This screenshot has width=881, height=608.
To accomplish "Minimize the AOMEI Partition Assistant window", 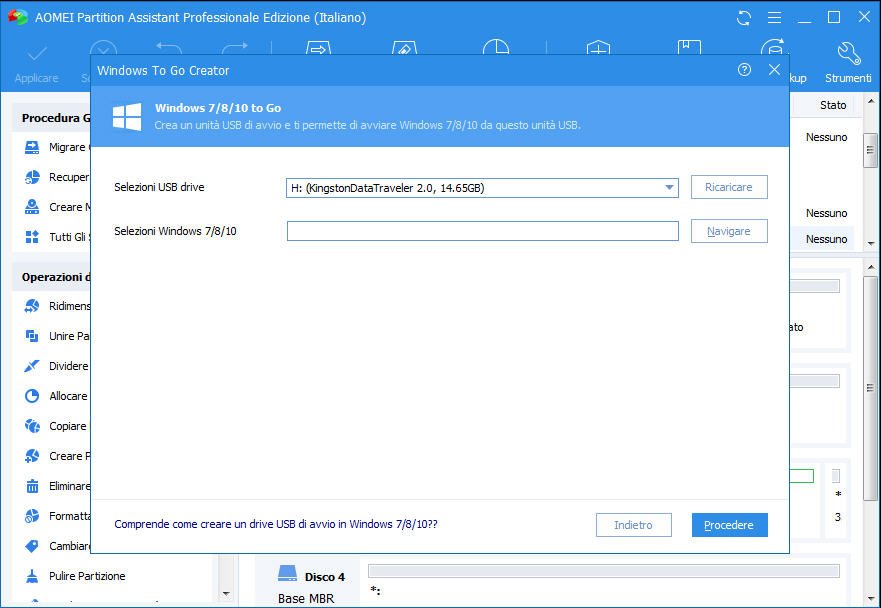I will (x=805, y=21).
